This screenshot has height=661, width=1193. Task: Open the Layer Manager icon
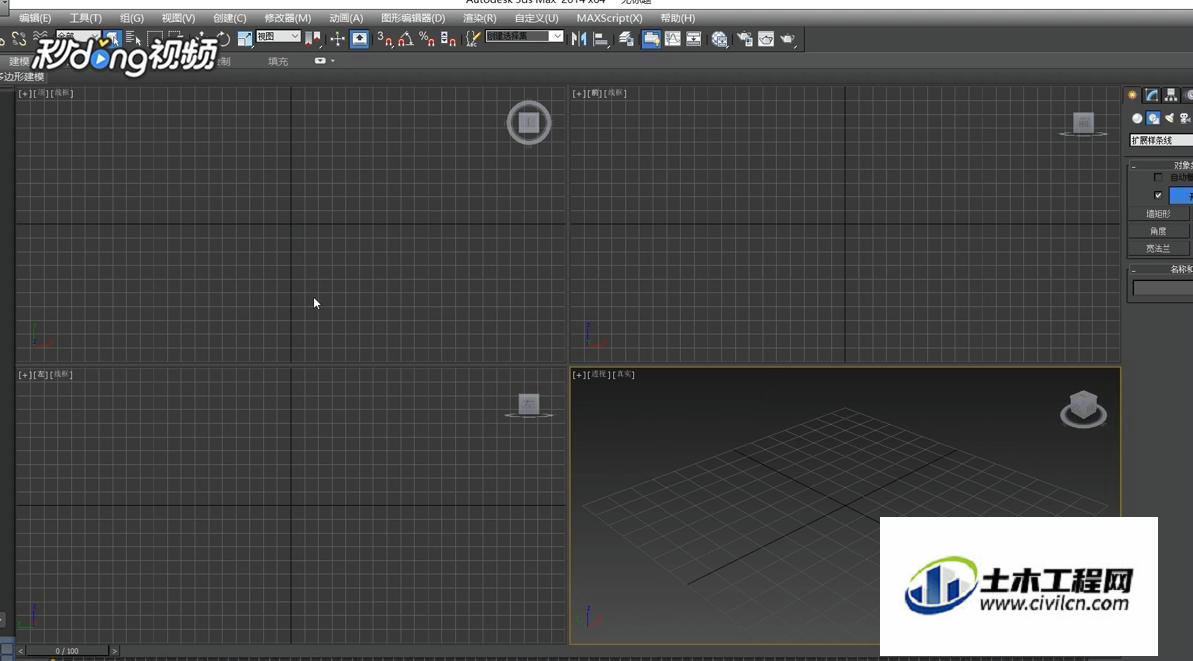[626, 39]
